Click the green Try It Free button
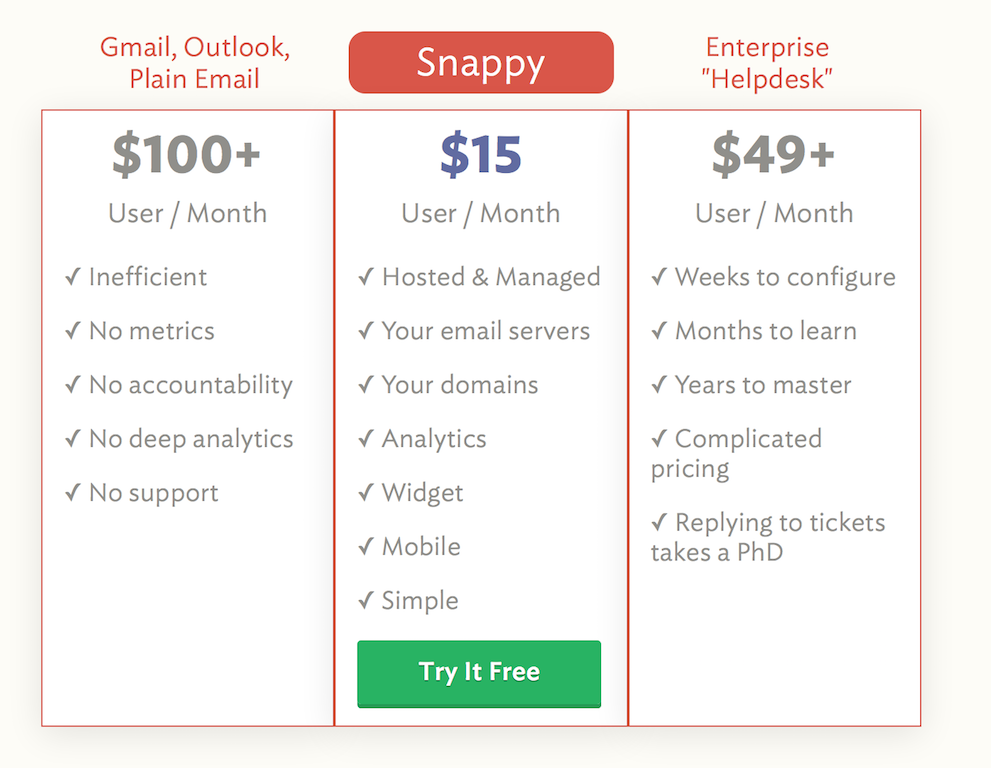991x768 pixels. coord(479,673)
